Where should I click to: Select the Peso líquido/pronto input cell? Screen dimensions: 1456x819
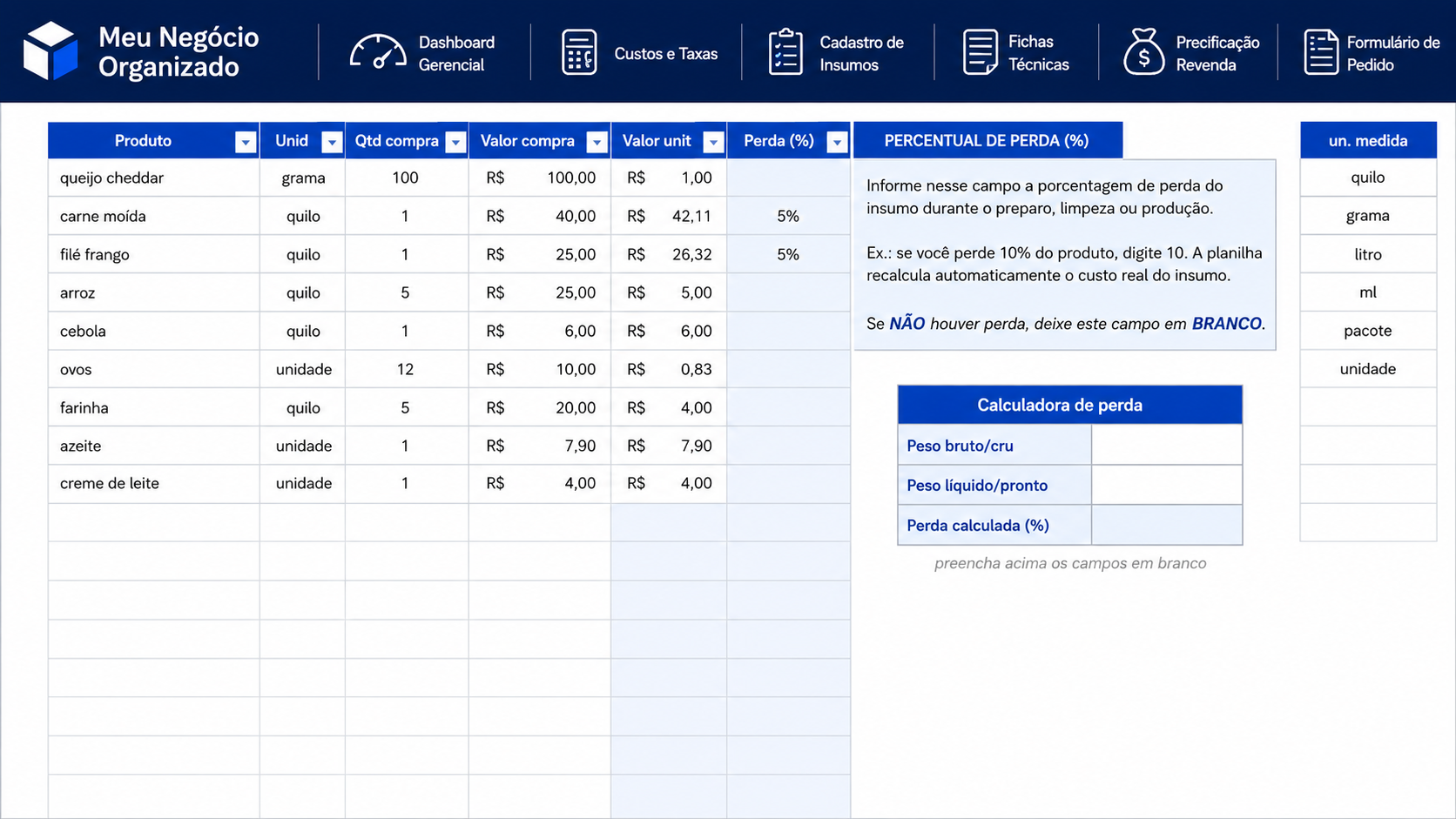(x=1167, y=485)
